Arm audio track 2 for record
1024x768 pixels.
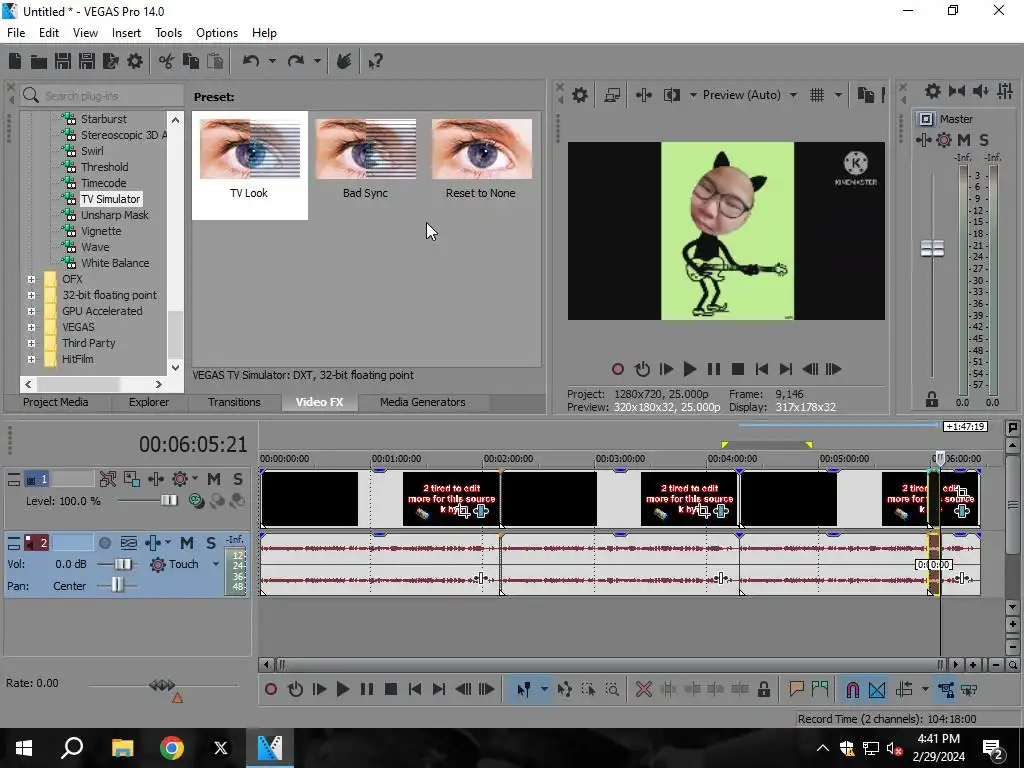click(x=104, y=543)
